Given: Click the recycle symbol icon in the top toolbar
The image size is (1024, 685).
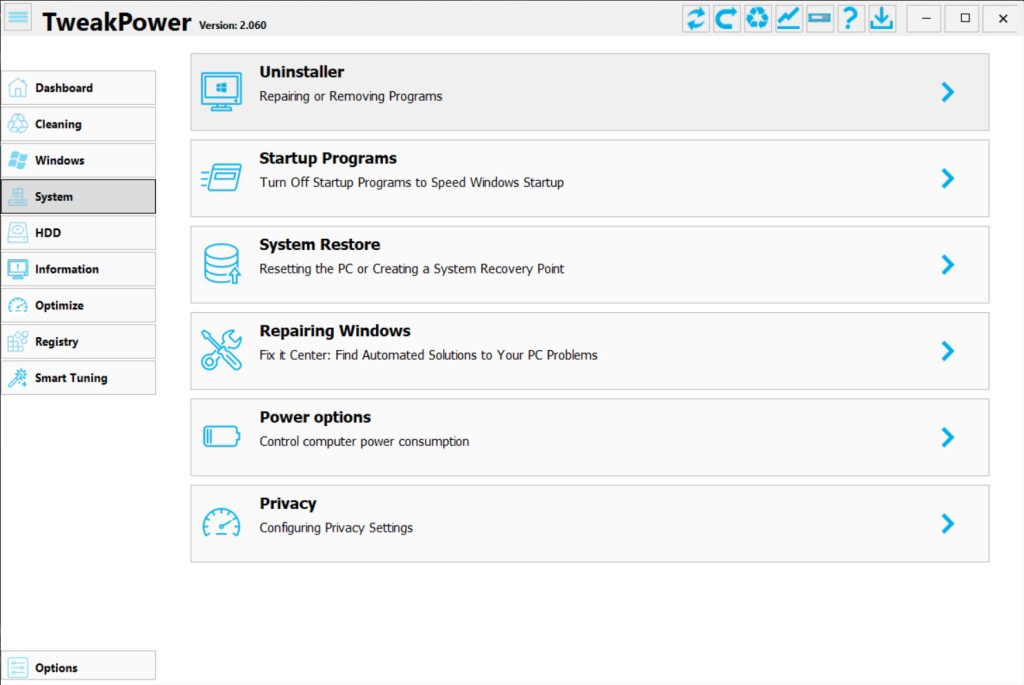Looking at the screenshot, I should pos(758,18).
